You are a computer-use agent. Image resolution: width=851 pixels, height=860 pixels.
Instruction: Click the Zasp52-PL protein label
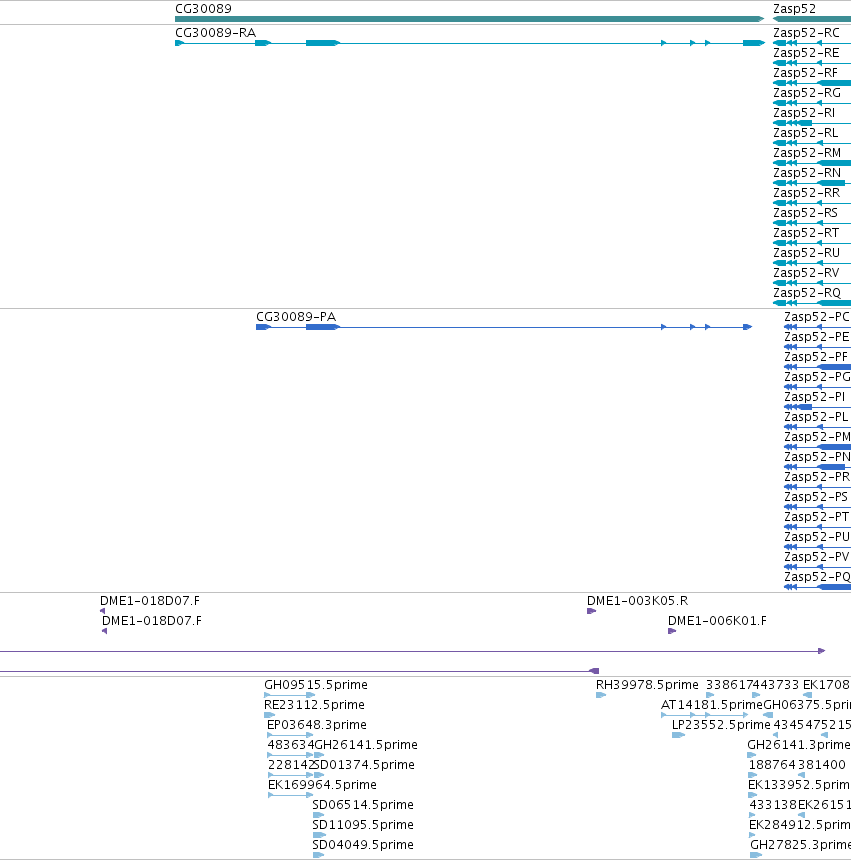point(816,417)
